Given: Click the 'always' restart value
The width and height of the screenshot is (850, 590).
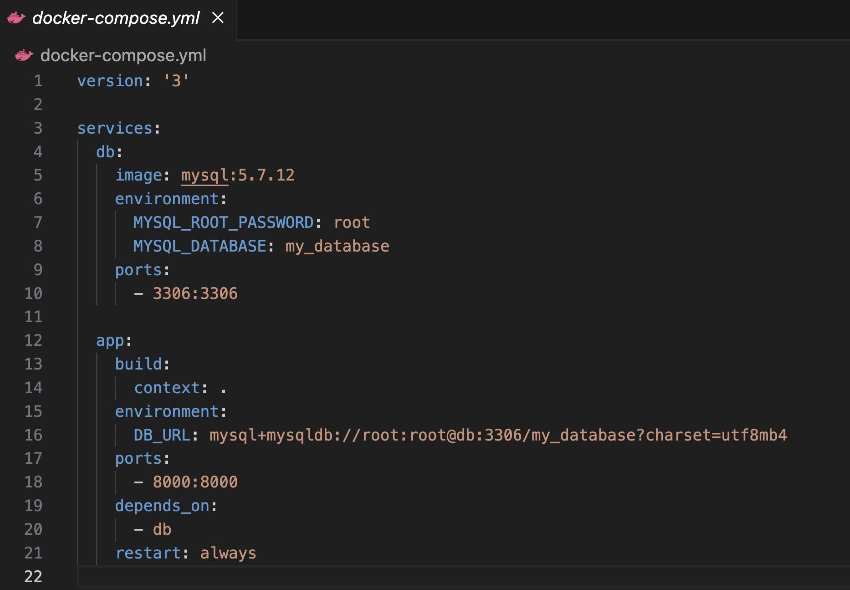Looking at the screenshot, I should pyautogui.click(x=228, y=553).
